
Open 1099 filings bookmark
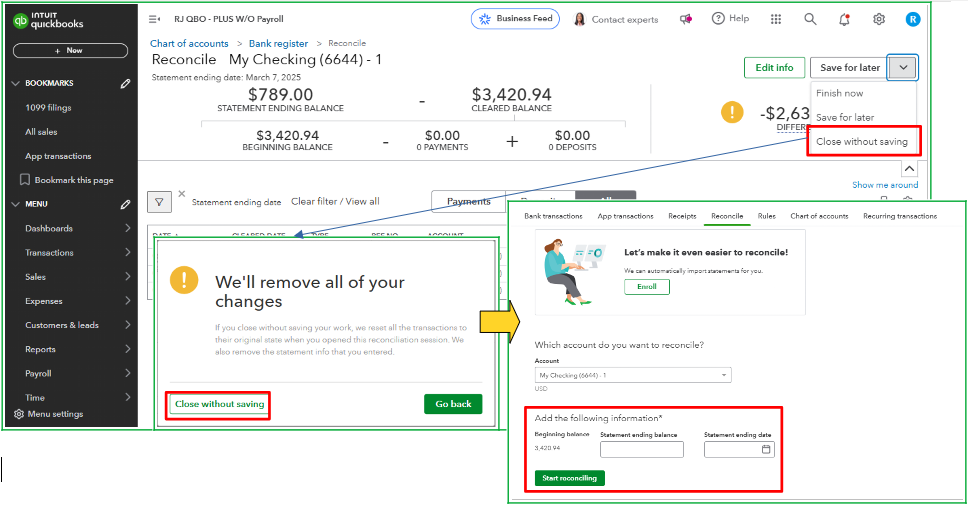click(48, 107)
